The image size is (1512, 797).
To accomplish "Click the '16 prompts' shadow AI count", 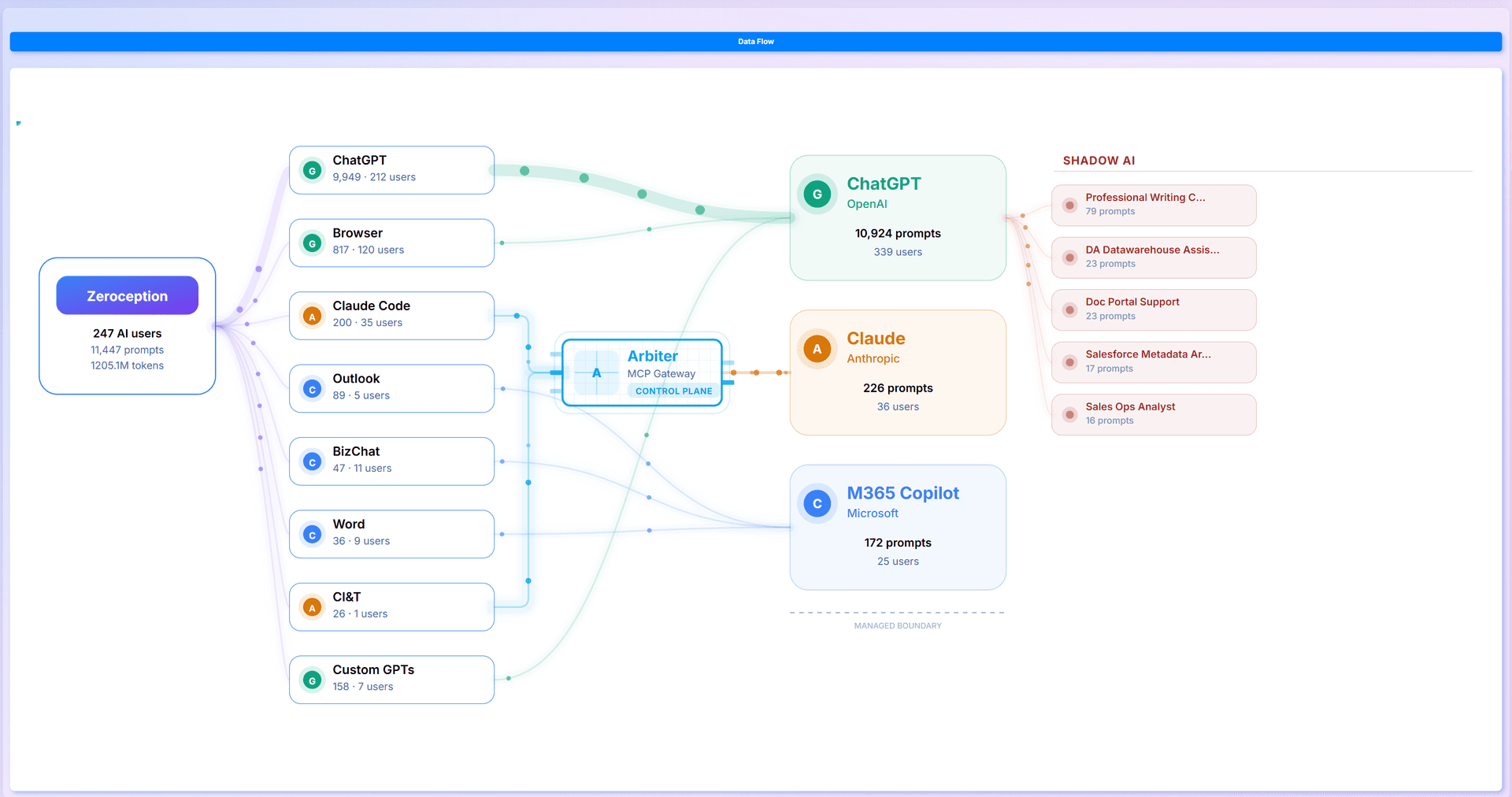I will click(1109, 421).
